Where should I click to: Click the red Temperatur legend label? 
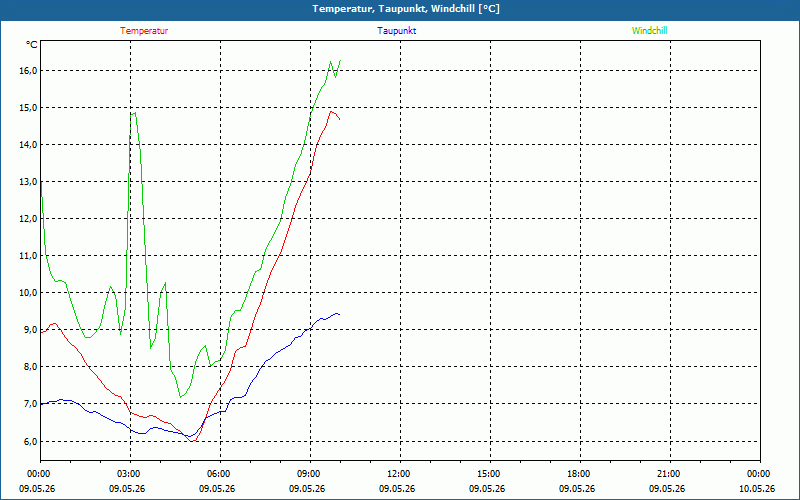pyautogui.click(x=144, y=31)
